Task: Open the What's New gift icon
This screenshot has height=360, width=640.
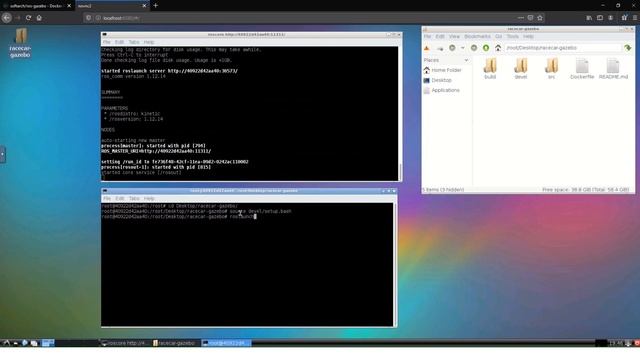Action: (x=624, y=18)
